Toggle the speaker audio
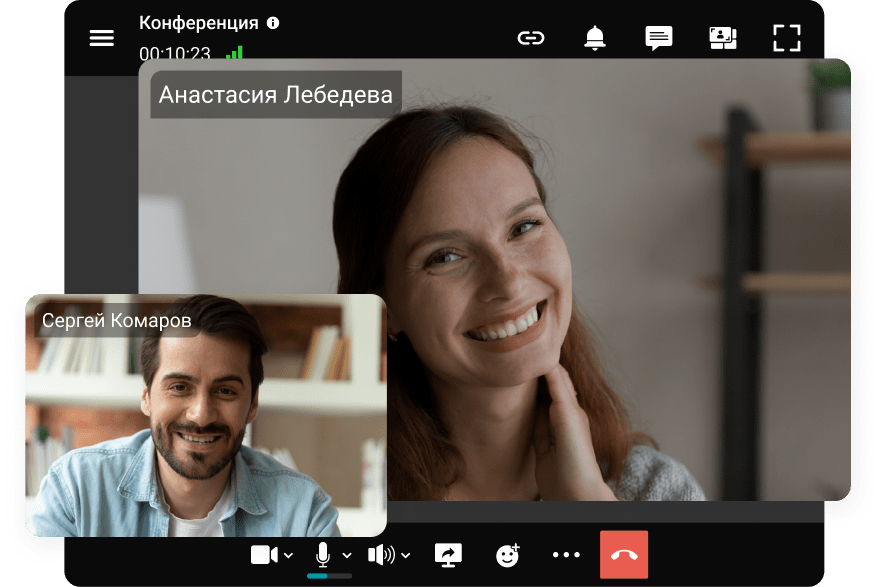The height and width of the screenshot is (587, 882). click(382, 553)
